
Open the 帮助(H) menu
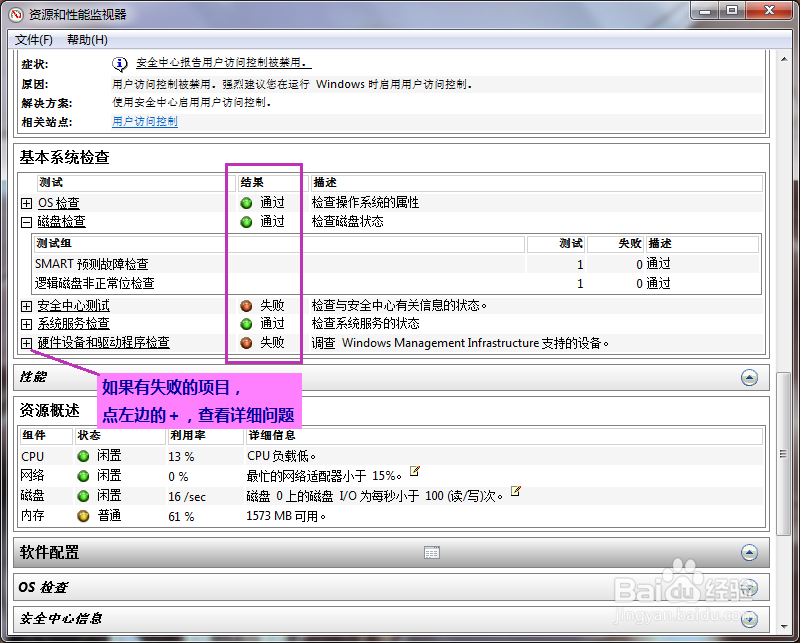point(86,40)
